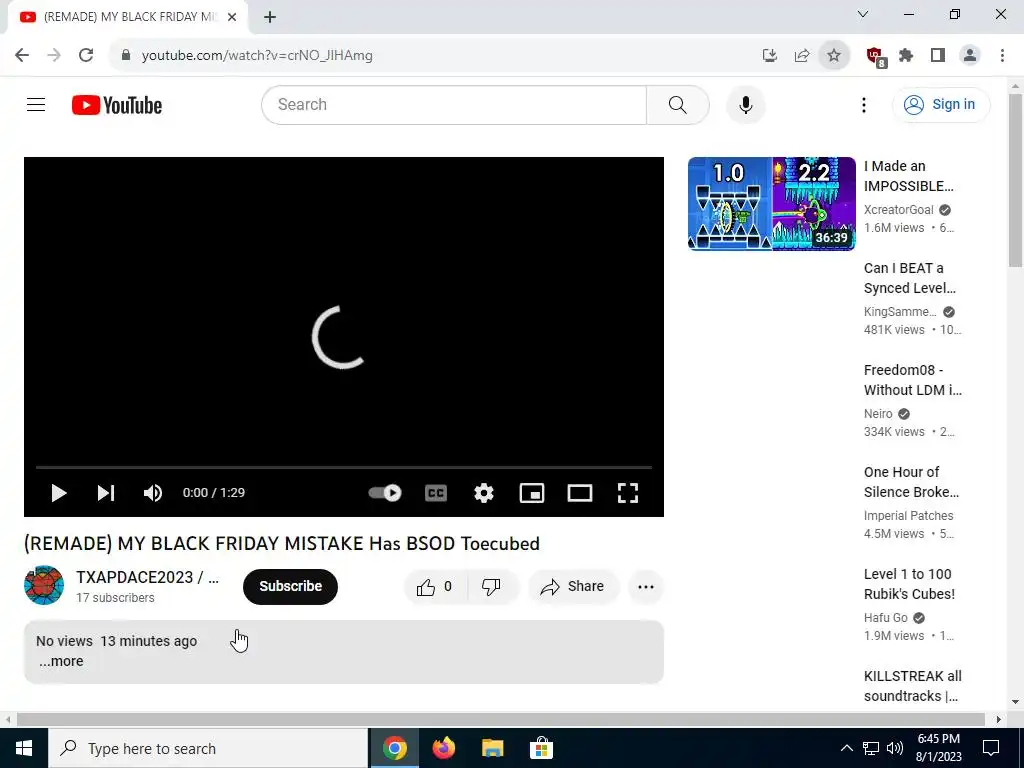Click the vertical page scrollbar
Viewport: 1024px width, 768px height.
click(1016, 180)
